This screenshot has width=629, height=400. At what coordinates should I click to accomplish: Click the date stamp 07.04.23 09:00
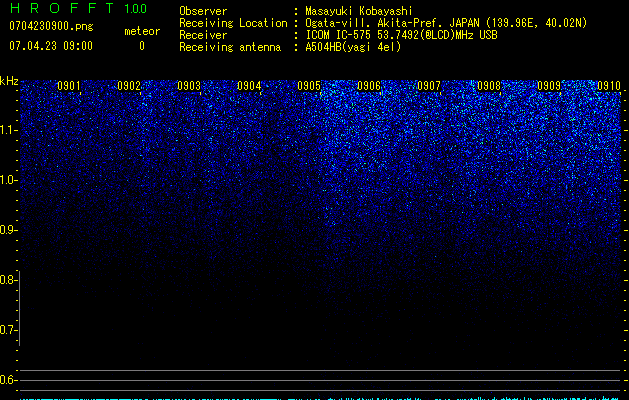point(51,46)
